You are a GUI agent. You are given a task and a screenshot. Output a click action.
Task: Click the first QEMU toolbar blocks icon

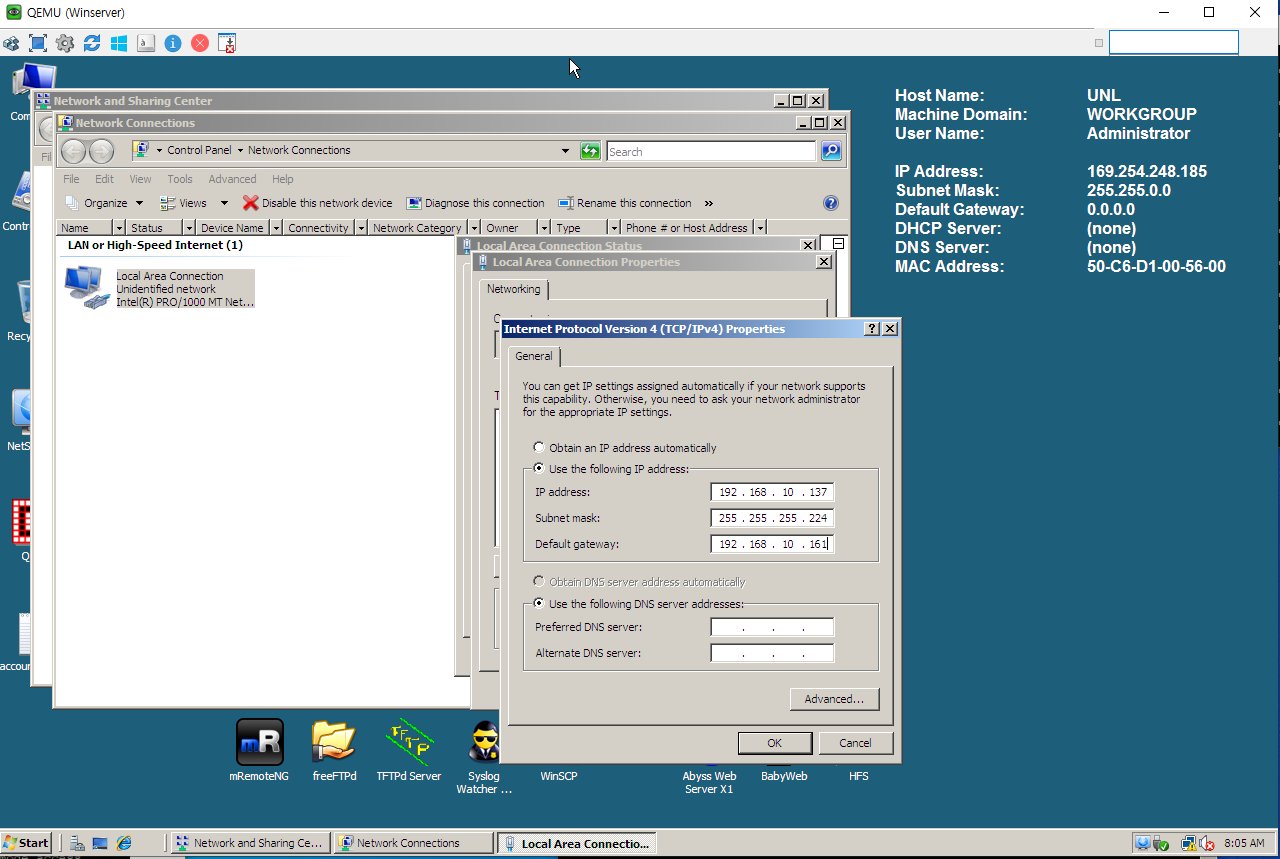(11, 43)
